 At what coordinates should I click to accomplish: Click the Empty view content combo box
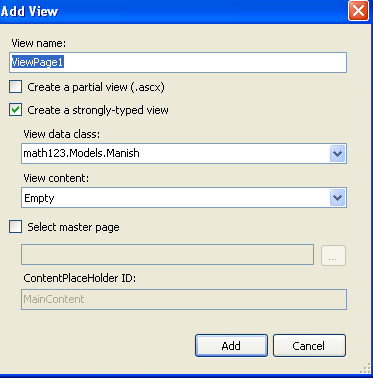pyautogui.click(x=184, y=198)
